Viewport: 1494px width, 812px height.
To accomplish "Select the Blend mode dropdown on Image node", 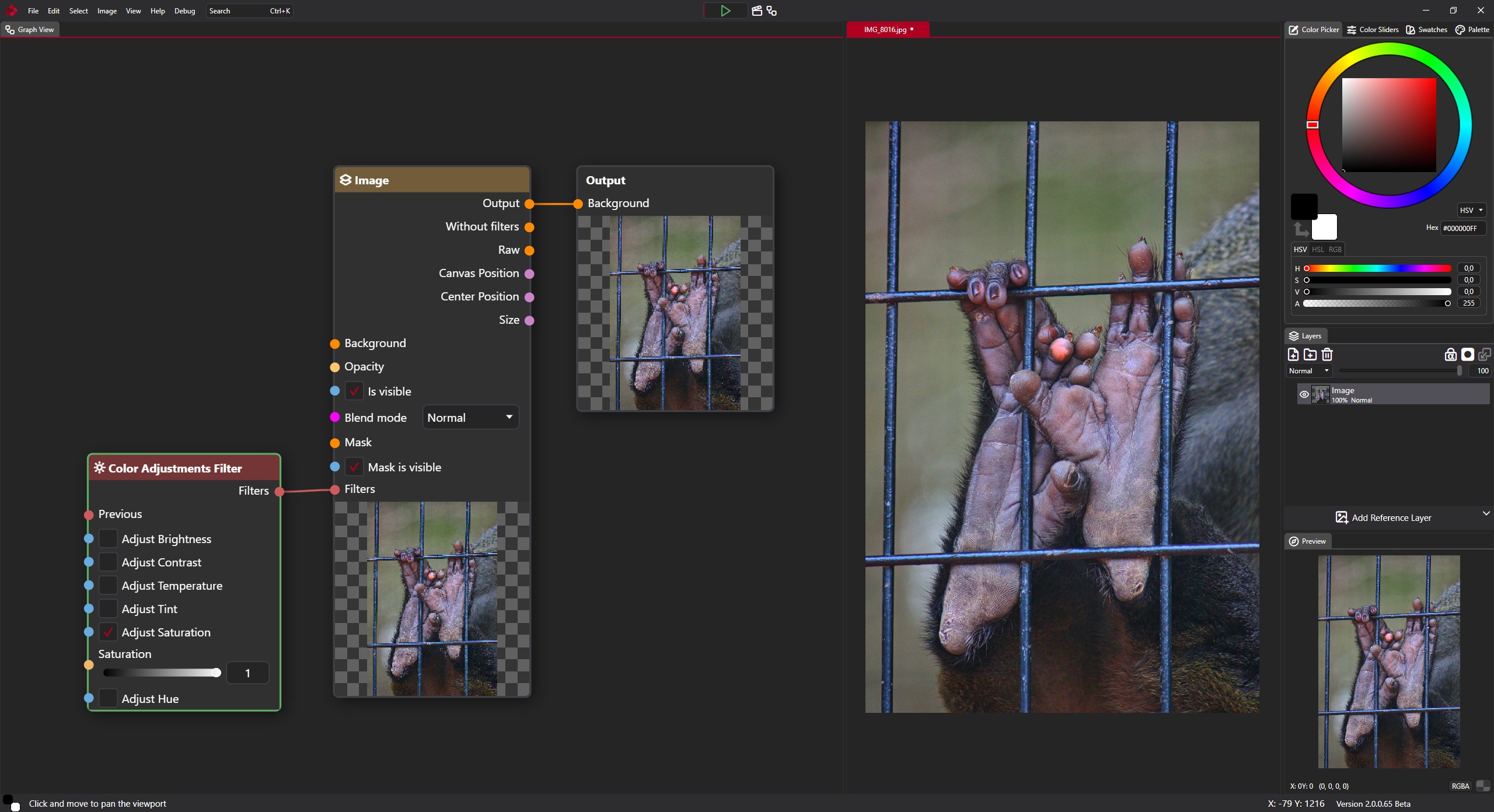I will coord(470,417).
